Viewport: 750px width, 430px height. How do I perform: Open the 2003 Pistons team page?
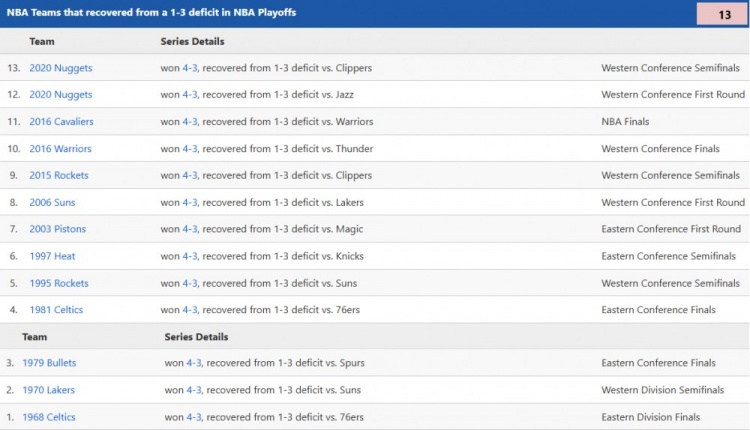coord(57,229)
